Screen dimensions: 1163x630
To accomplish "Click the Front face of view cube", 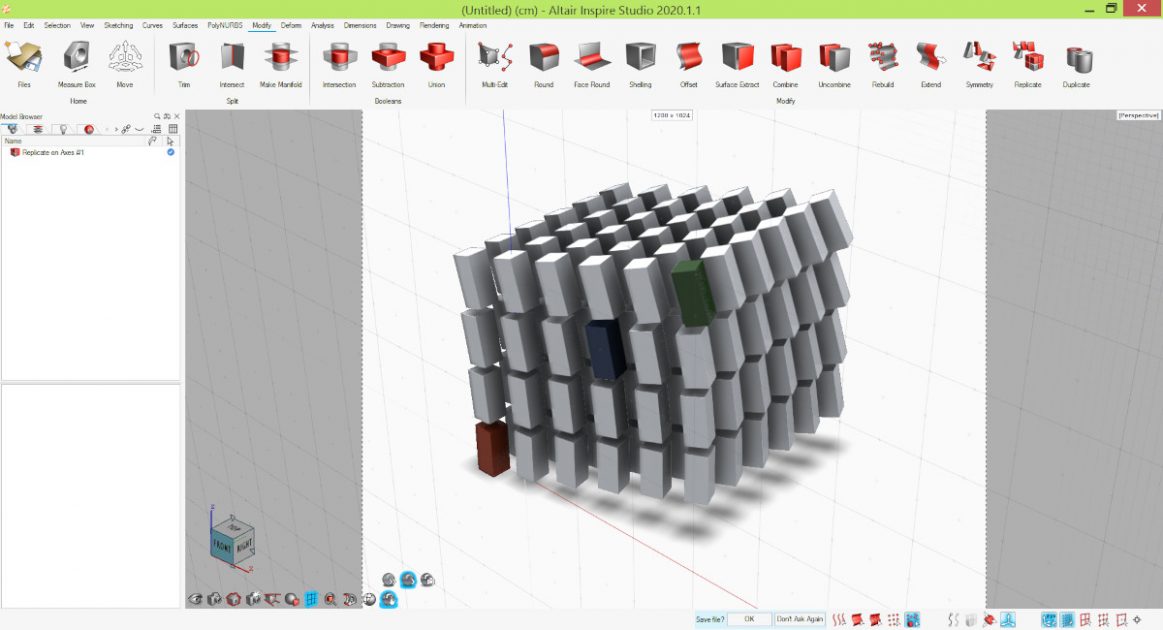I will pyautogui.click(x=224, y=544).
